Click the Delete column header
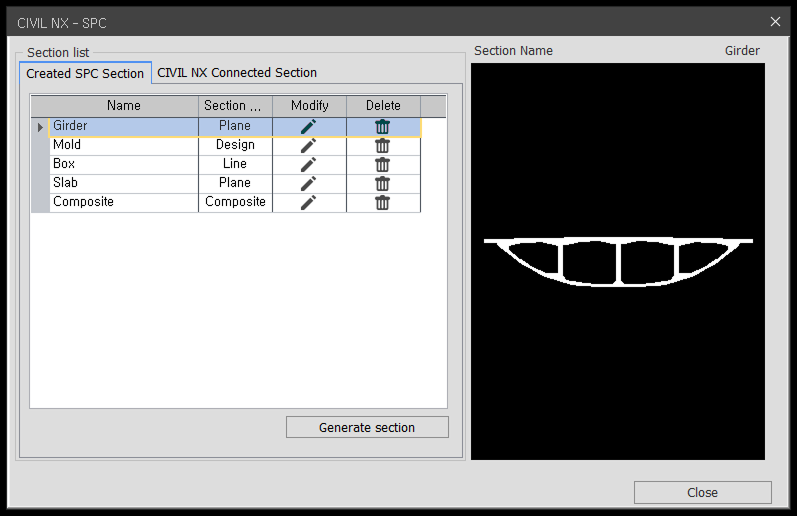 click(383, 106)
